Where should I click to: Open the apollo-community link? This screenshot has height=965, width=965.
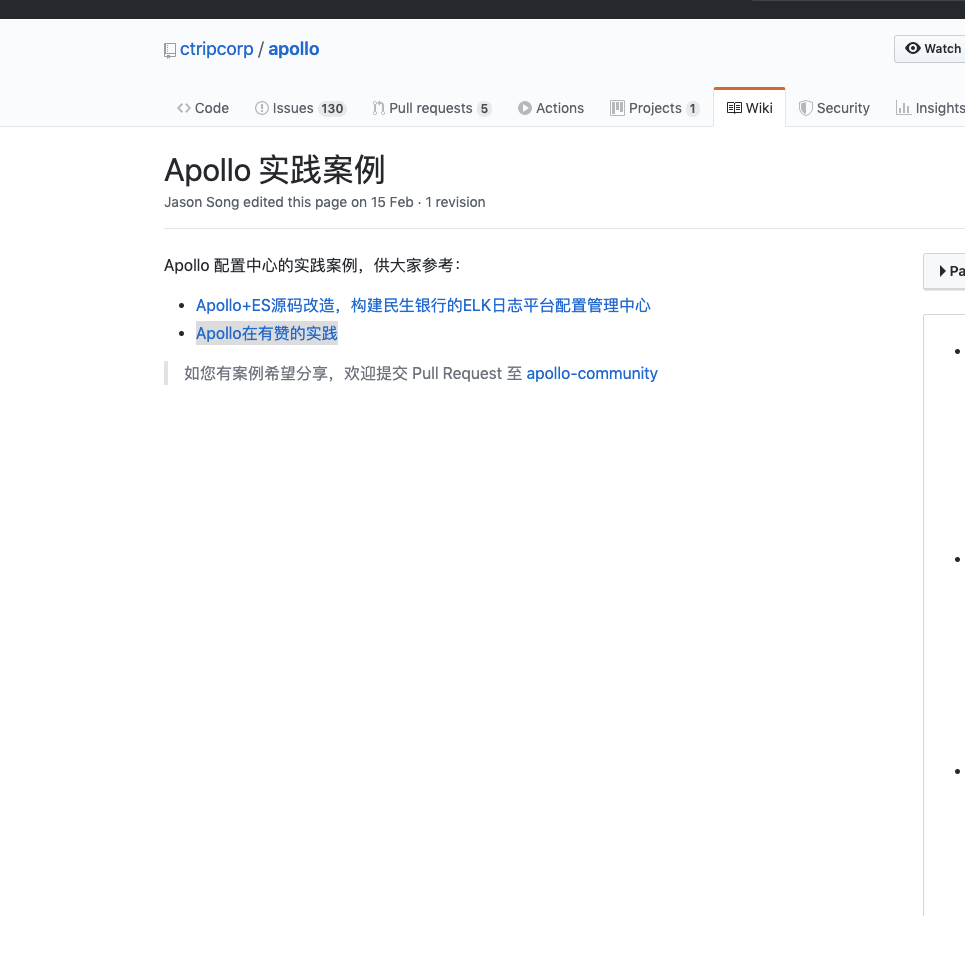click(x=592, y=374)
